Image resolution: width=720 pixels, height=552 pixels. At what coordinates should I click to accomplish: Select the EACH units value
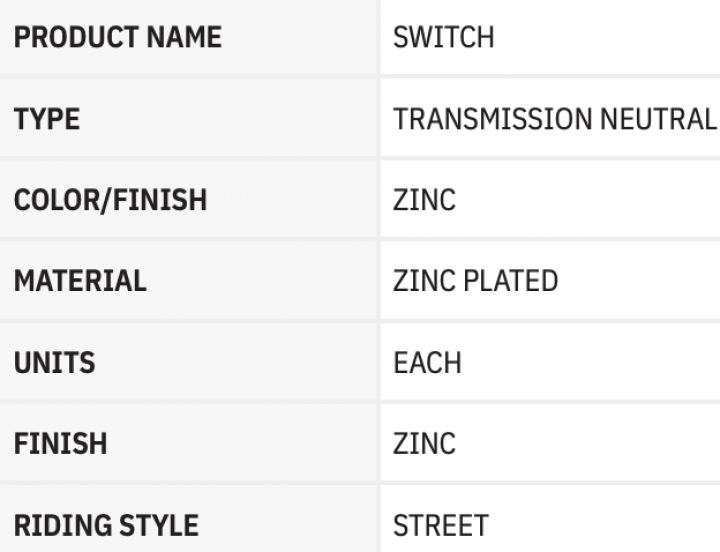[x=427, y=363]
